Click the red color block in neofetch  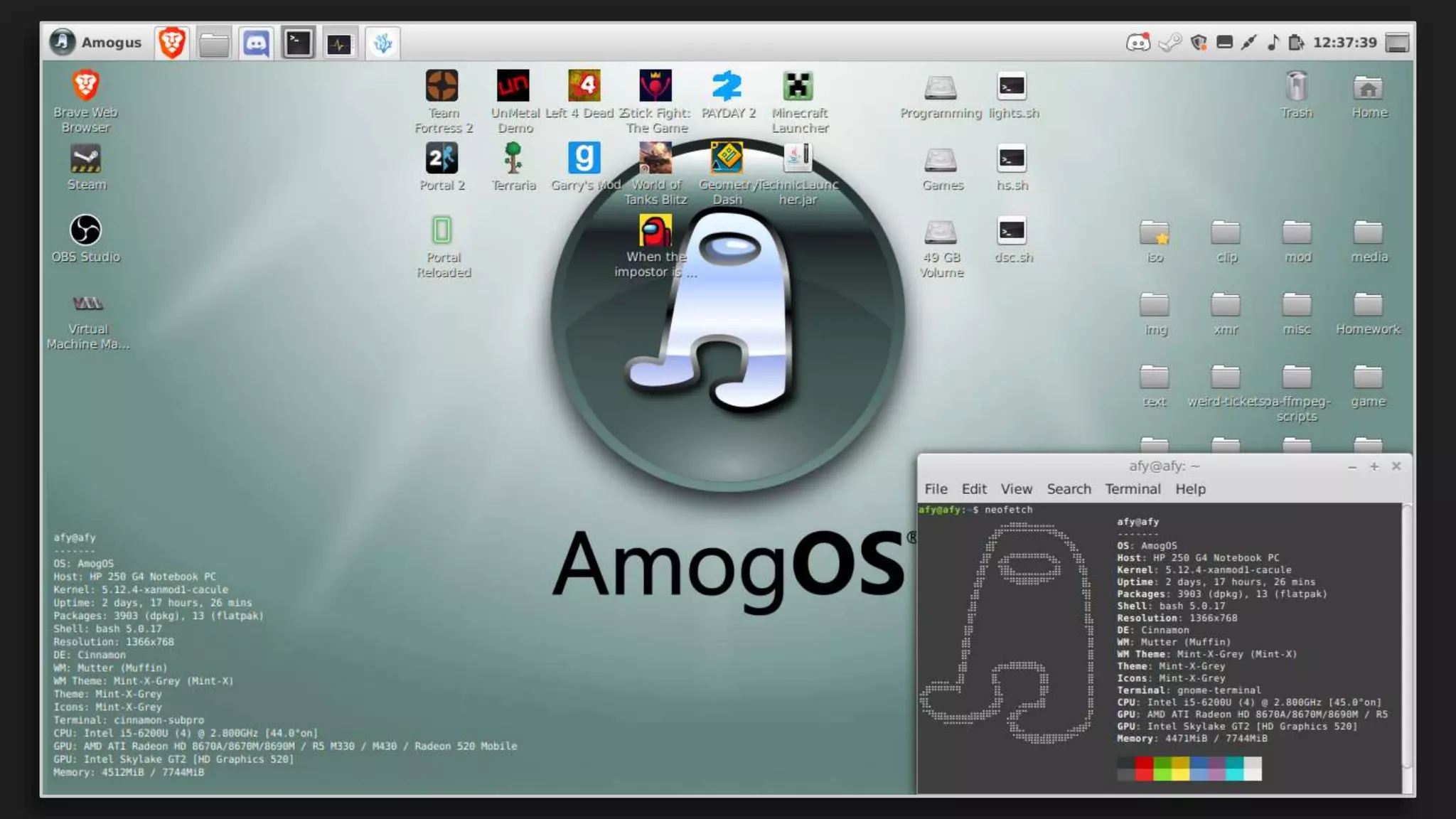point(1144,769)
